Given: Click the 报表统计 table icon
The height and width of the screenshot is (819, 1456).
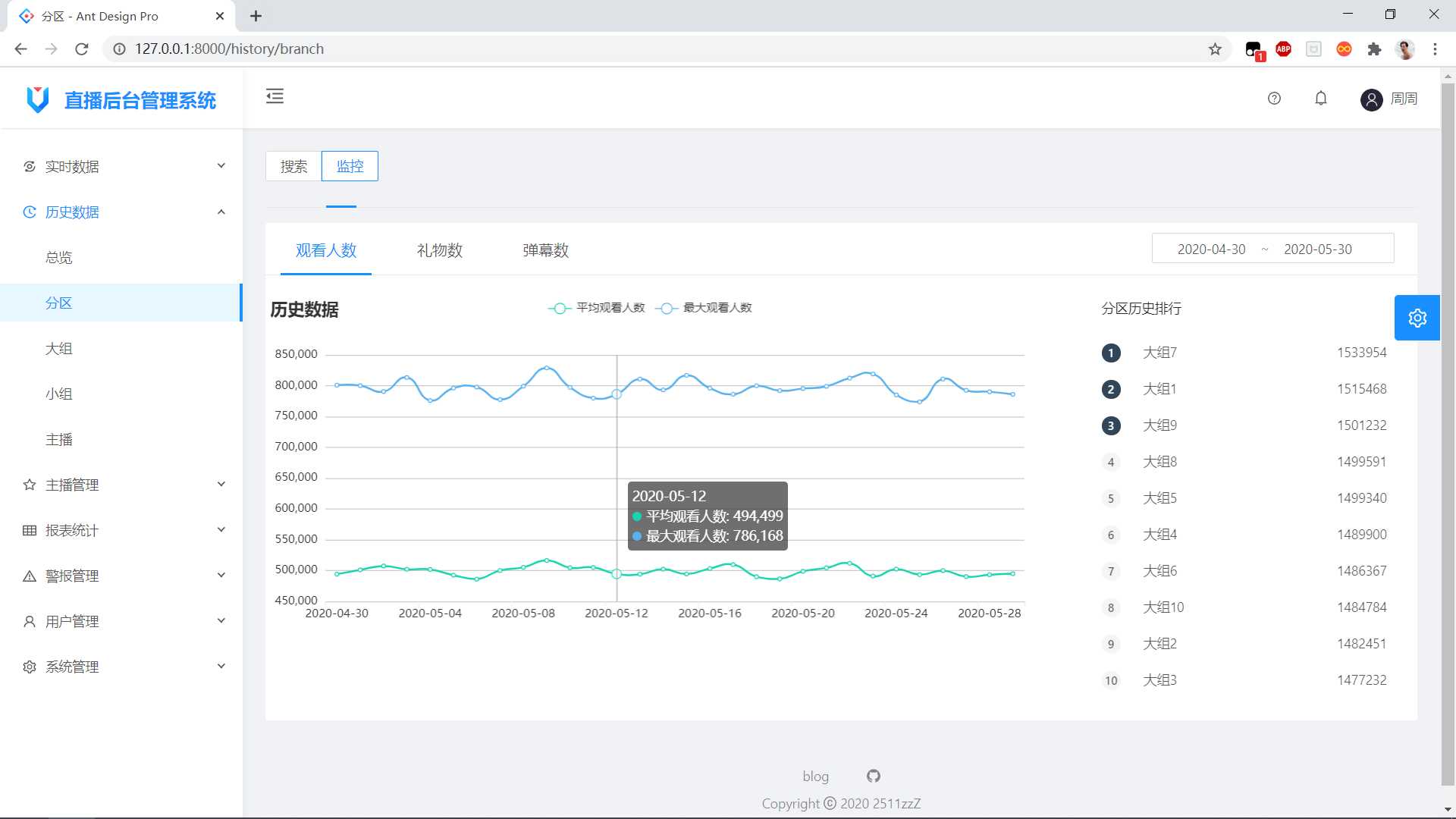Looking at the screenshot, I should point(30,530).
